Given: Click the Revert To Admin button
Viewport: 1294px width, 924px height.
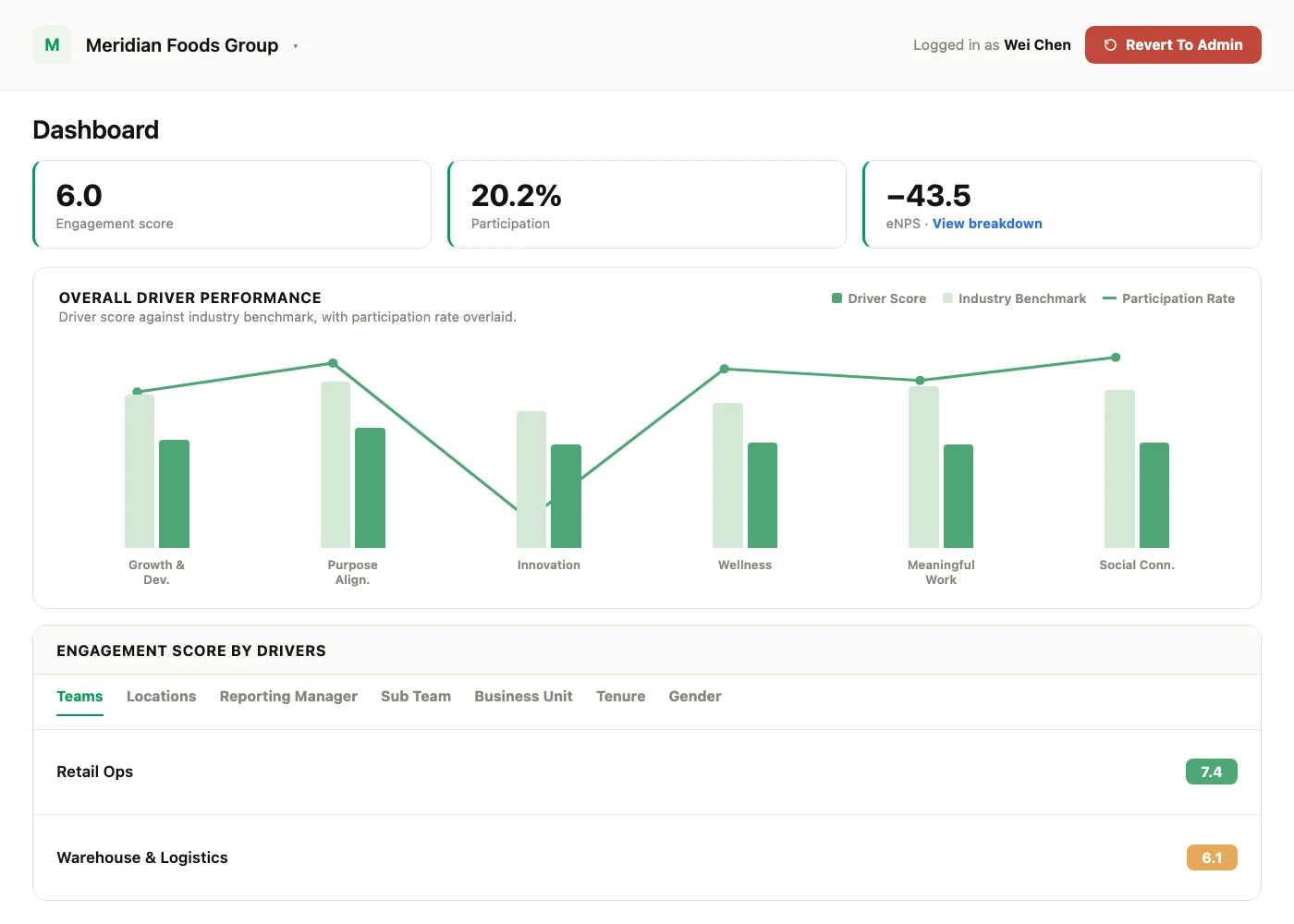Looking at the screenshot, I should point(1173,45).
